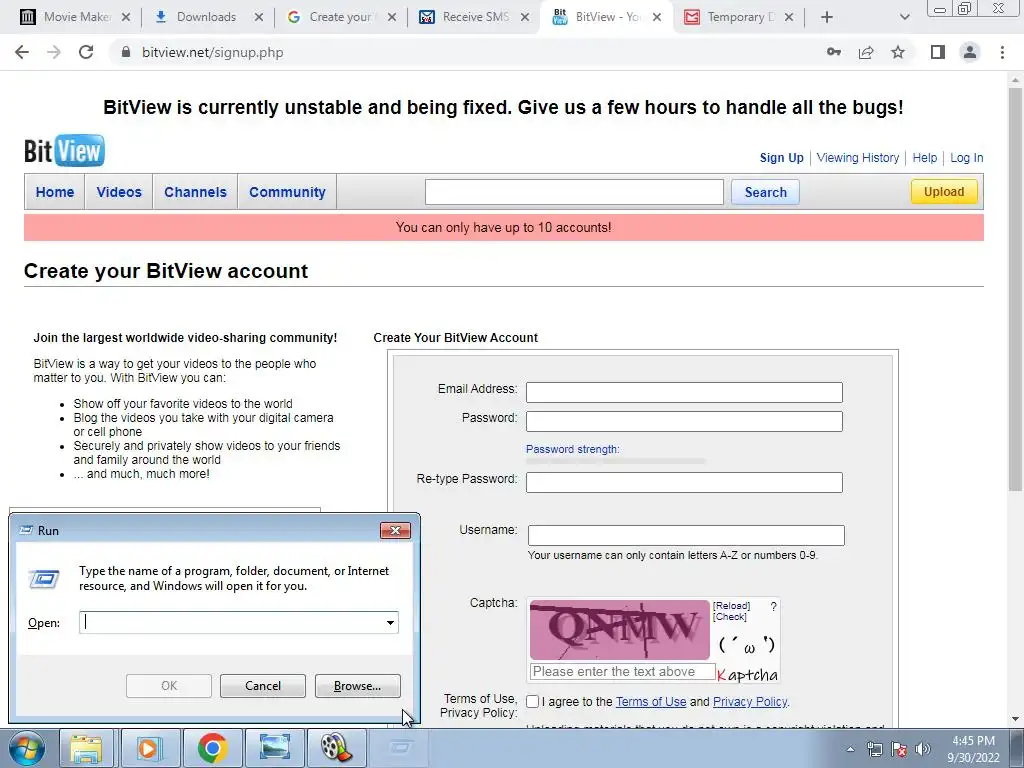Expand the tab search chevron
Viewport: 1024px width, 768px height.
(904, 17)
